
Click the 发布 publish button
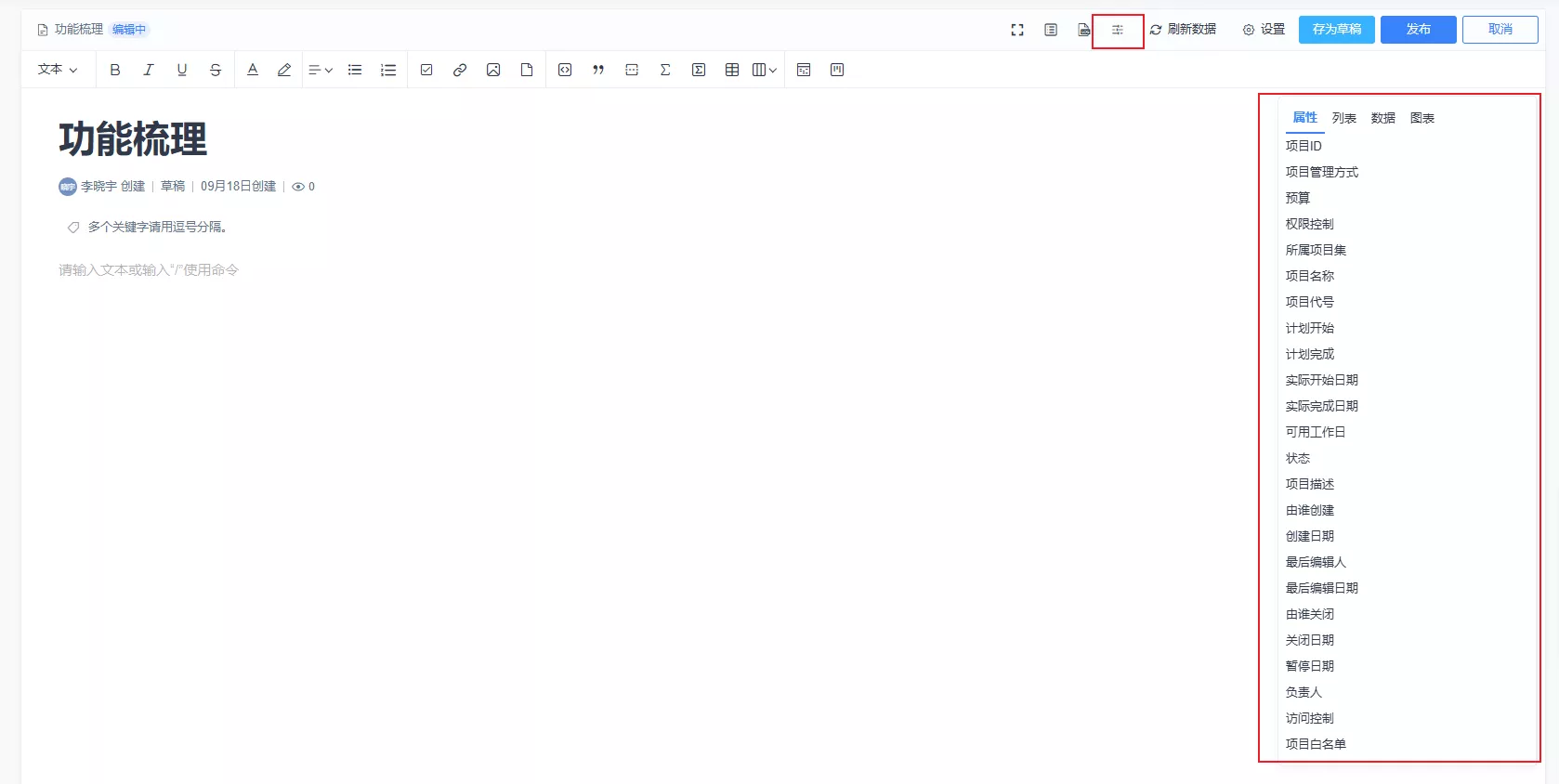tap(1418, 30)
